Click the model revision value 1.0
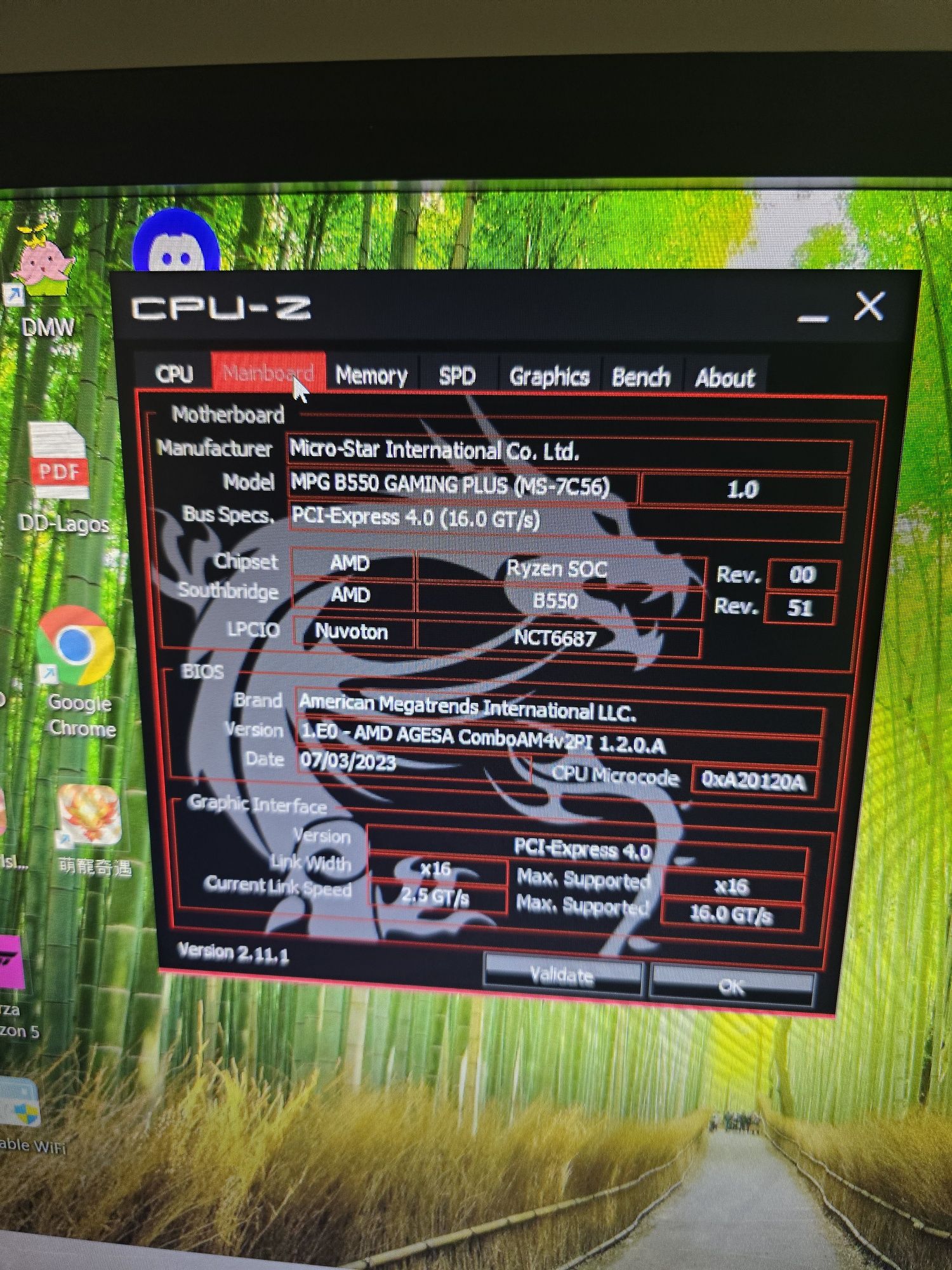 [x=744, y=490]
